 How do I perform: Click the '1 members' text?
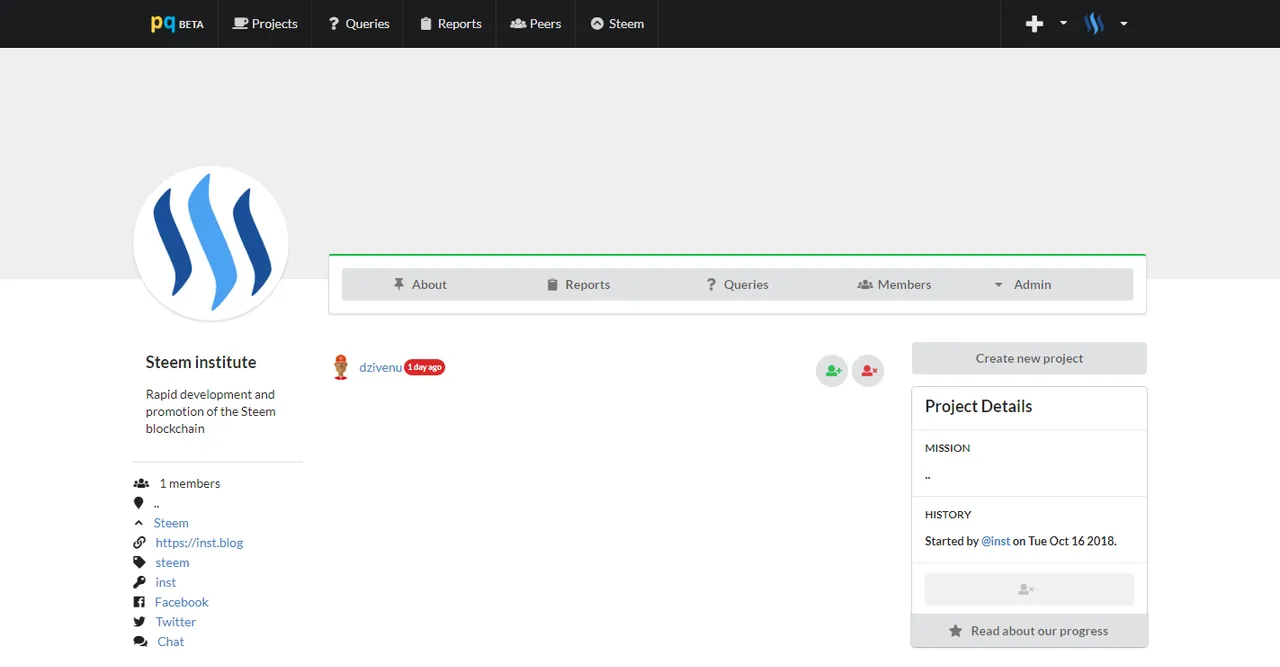pos(190,483)
